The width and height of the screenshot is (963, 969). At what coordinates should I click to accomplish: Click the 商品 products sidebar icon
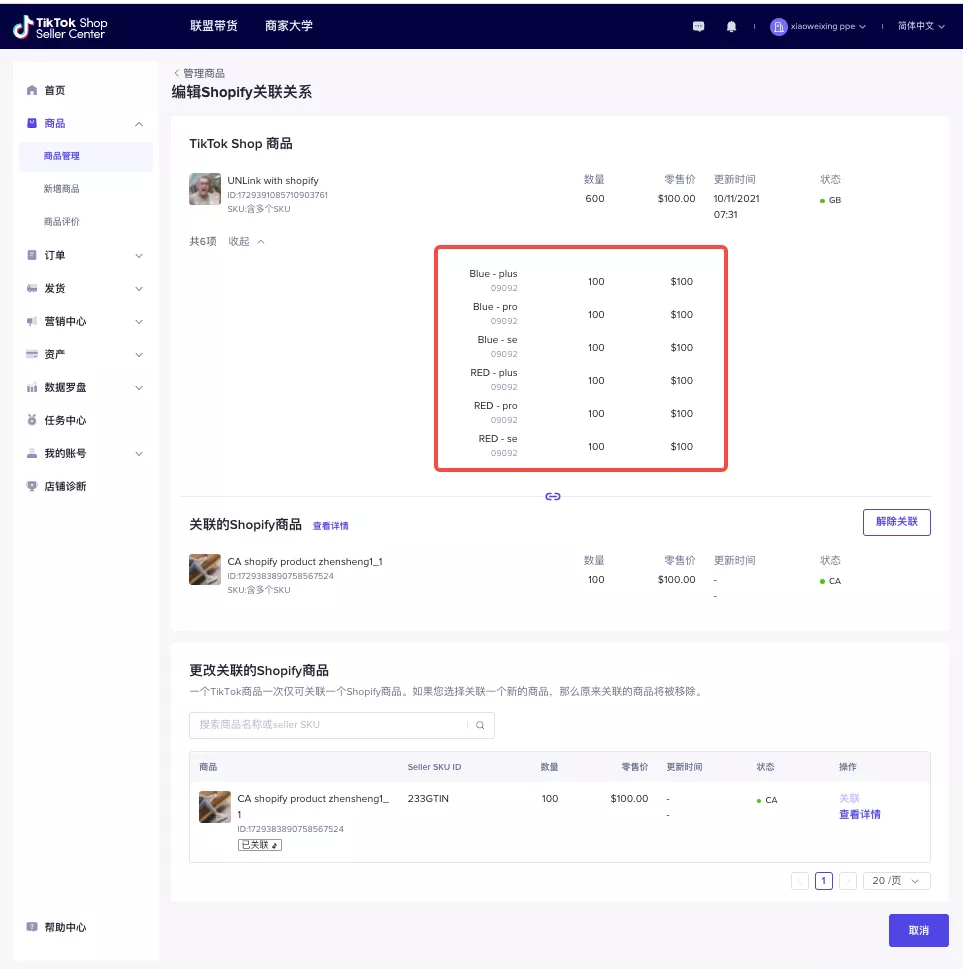(x=32, y=123)
